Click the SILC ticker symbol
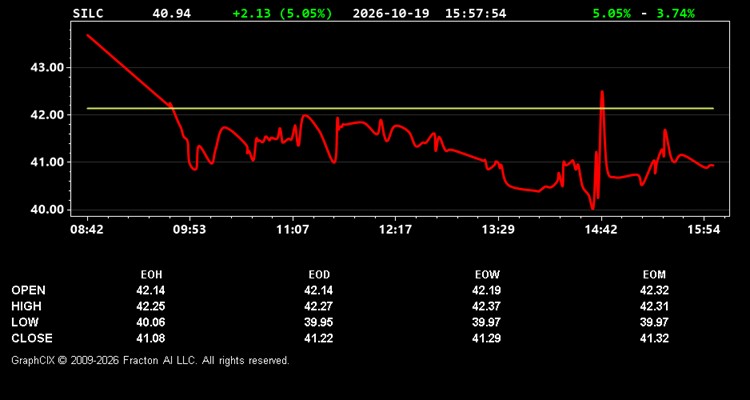 [88, 13]
